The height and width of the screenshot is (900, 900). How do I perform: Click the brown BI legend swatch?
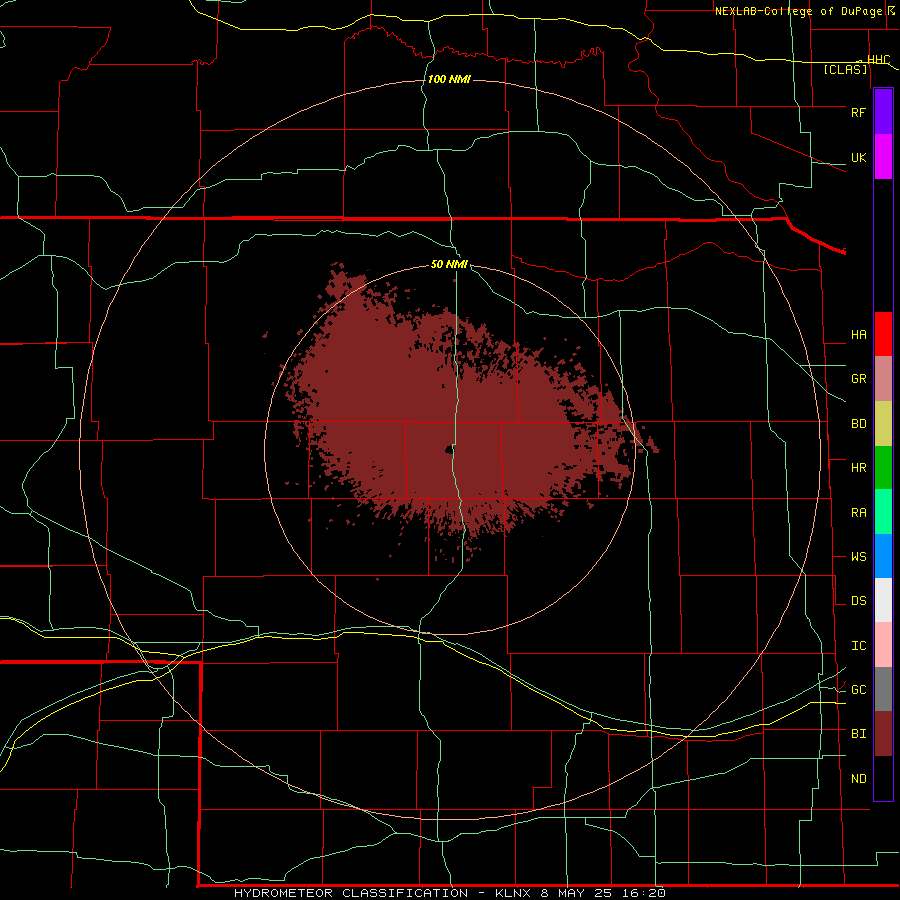tap(883, 734)
